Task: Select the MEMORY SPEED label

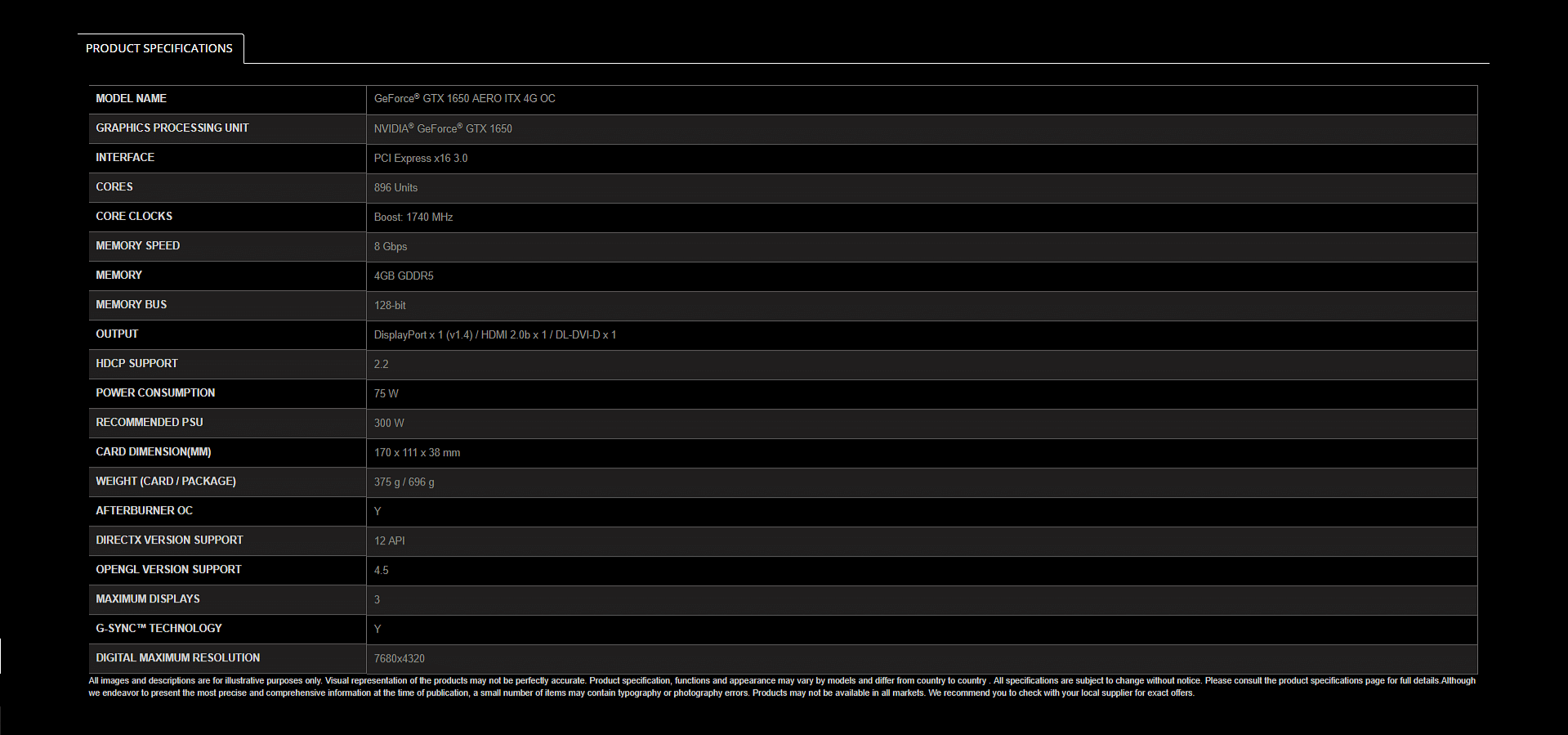Action: 138,245
